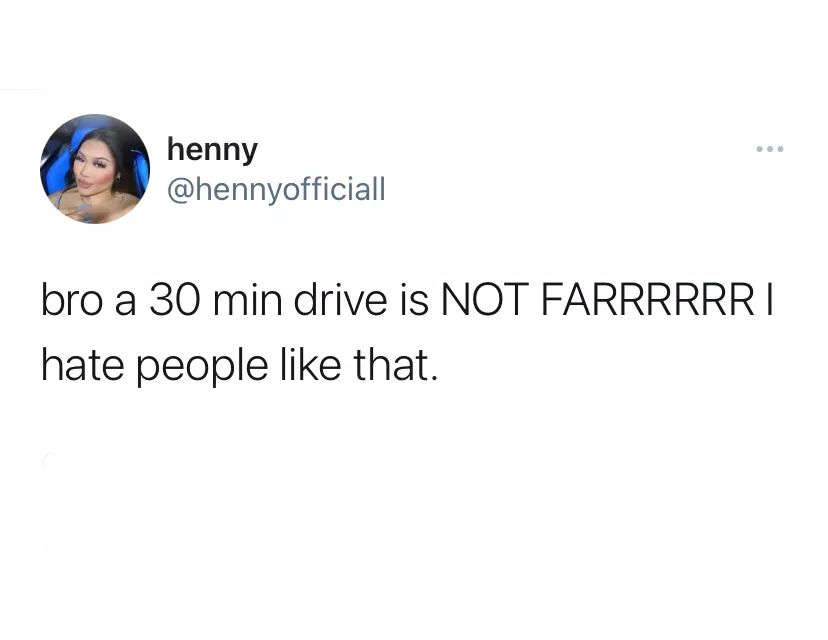The image size is (828, 640).
Task: Click the capital I ending first line
Action: click(770, 299)
